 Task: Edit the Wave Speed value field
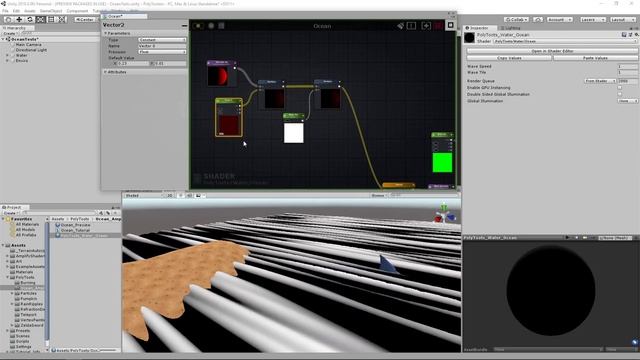(627, 66)
